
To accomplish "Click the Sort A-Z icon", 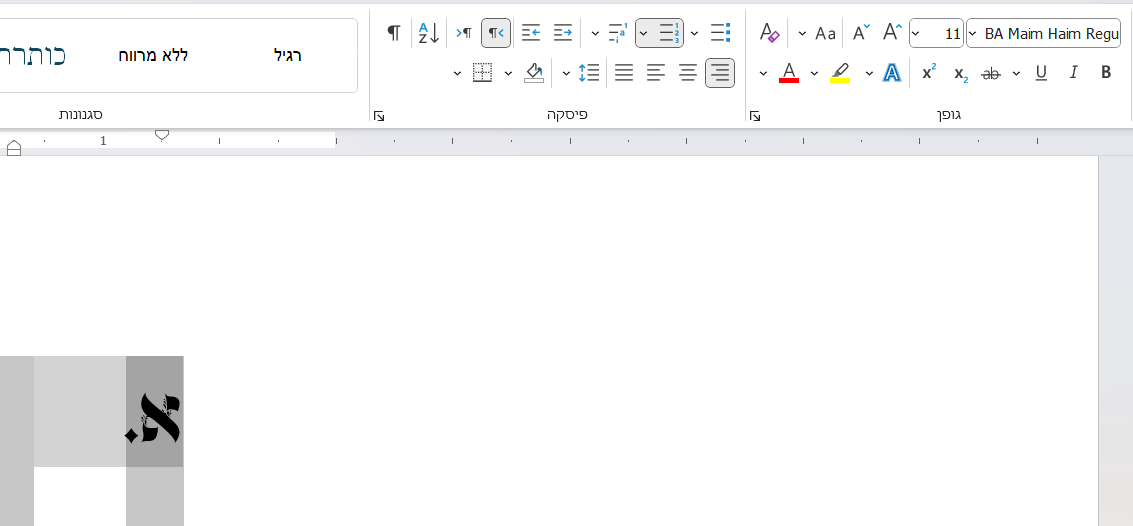I will [x=428, y=33].
